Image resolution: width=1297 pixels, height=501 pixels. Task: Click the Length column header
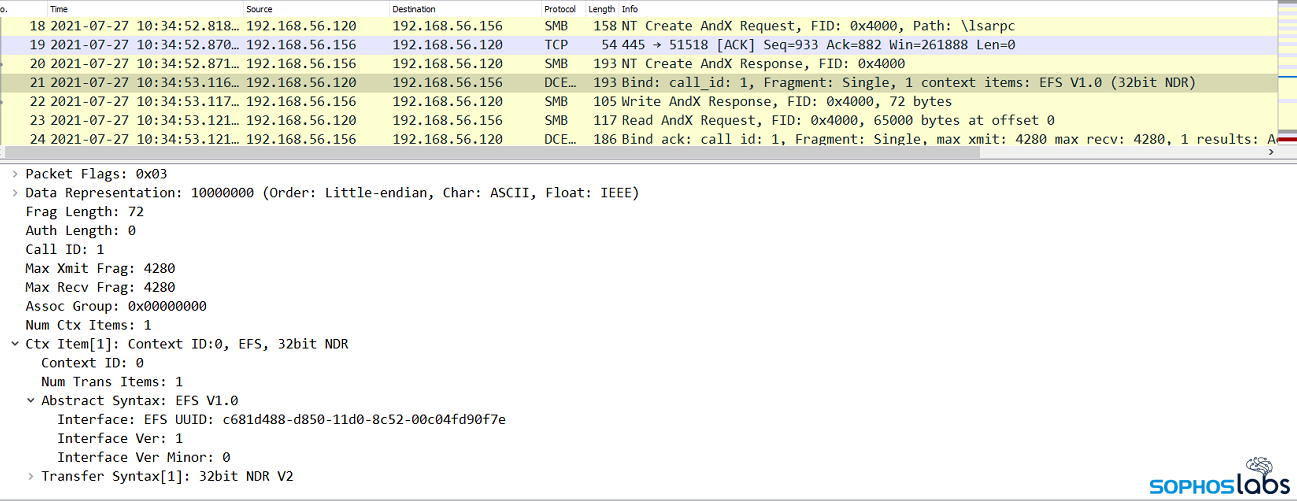[601, 8]
